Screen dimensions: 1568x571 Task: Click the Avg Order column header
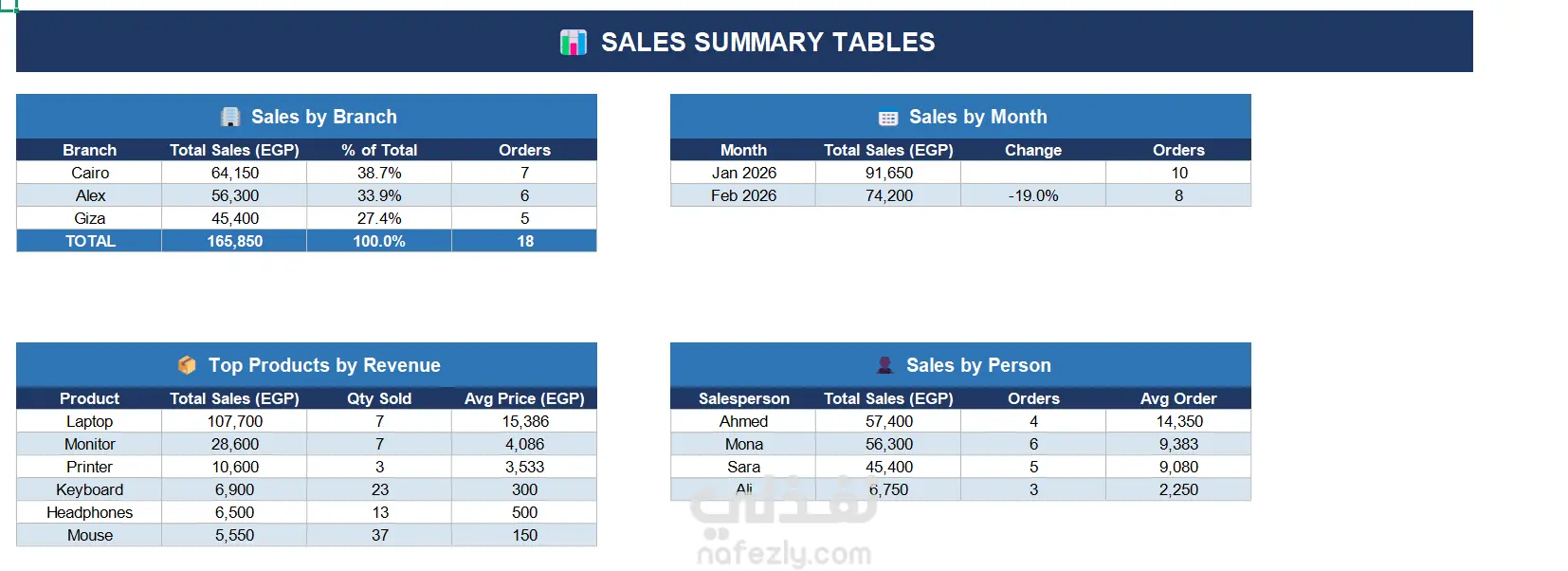pyautogui.click(x=1178, y=398)
